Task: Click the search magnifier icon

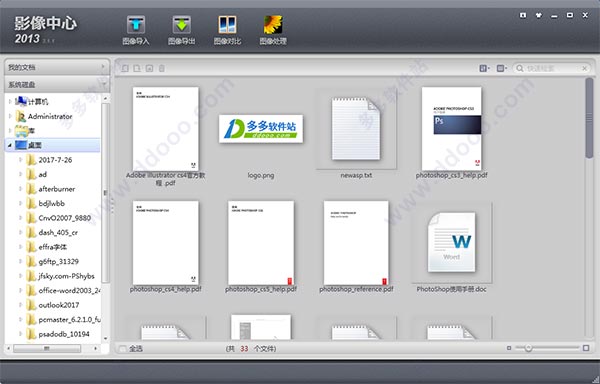Action: click(x=520, y=68)
